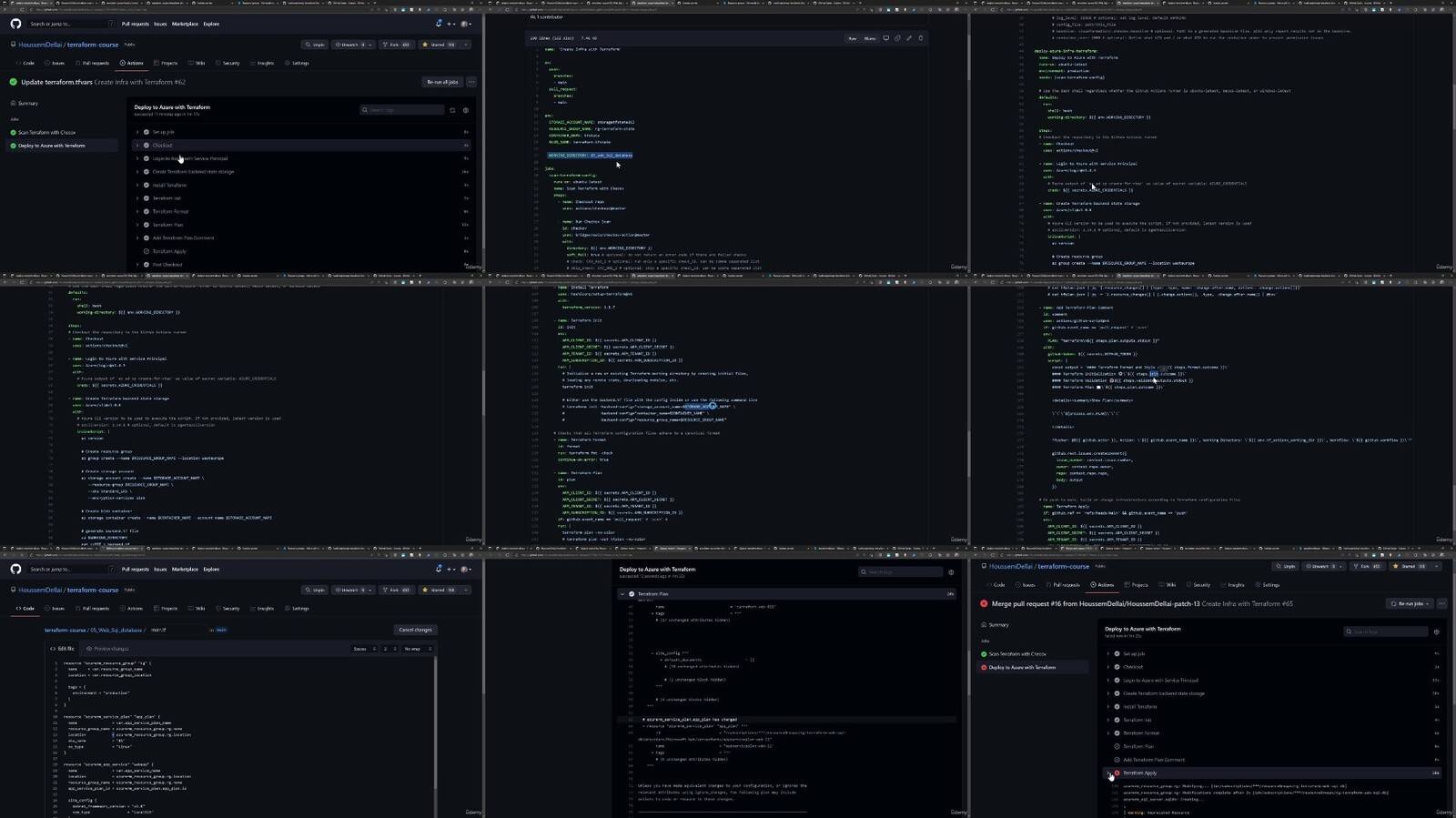
Task: Click the green status icon beside Update terraform.tfvars
Action: pyautogui.click(x=14, y=82)
